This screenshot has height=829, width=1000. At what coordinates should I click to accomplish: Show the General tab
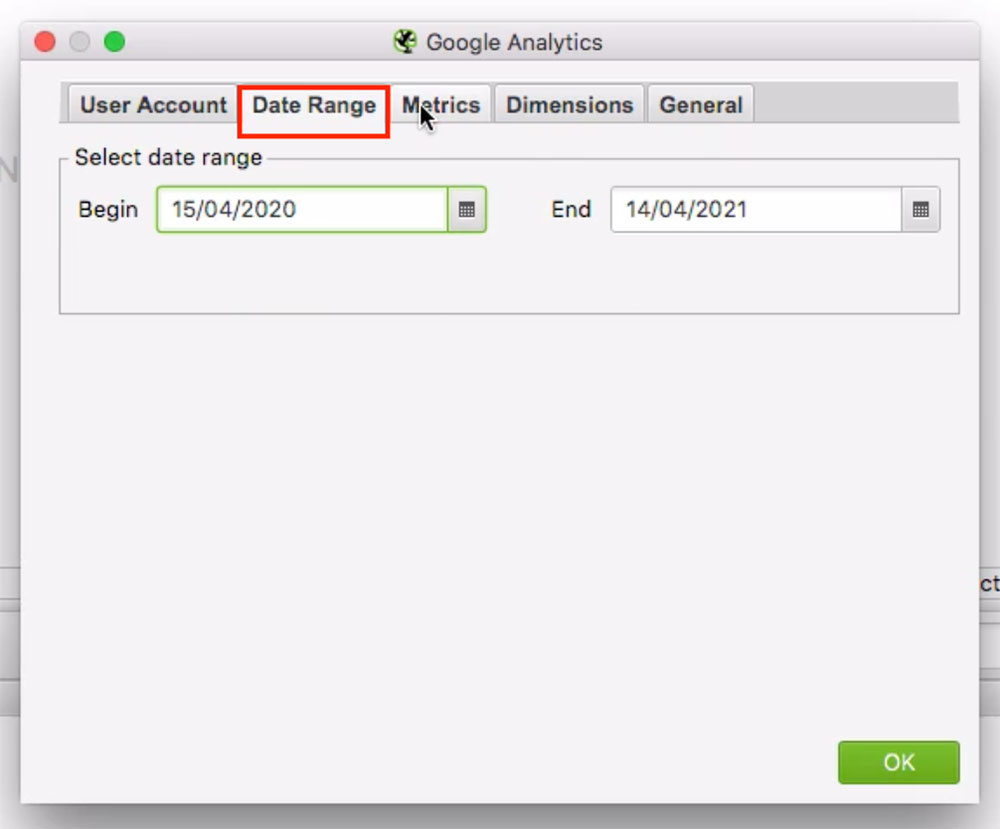(701, 105)
